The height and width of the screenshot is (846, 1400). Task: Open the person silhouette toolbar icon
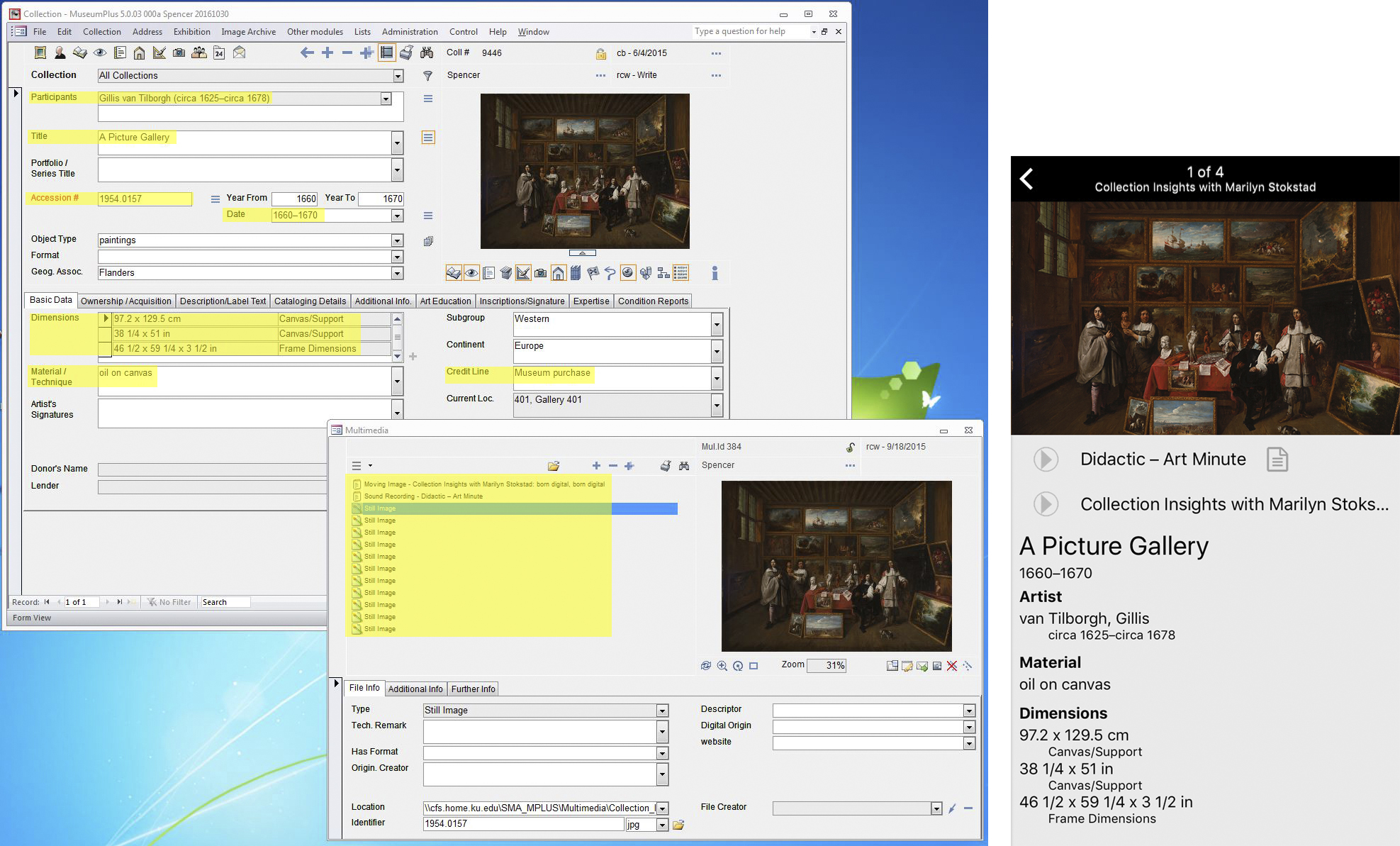click(x=60, y=52)
